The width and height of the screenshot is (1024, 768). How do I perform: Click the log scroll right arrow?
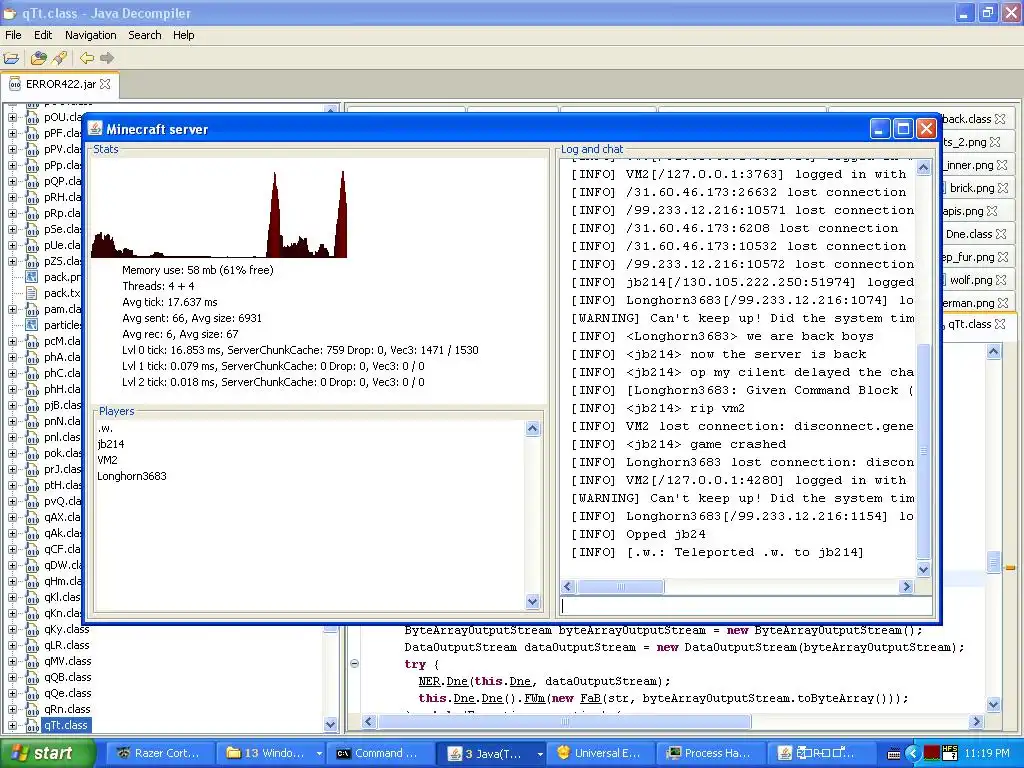coord(906,586)
